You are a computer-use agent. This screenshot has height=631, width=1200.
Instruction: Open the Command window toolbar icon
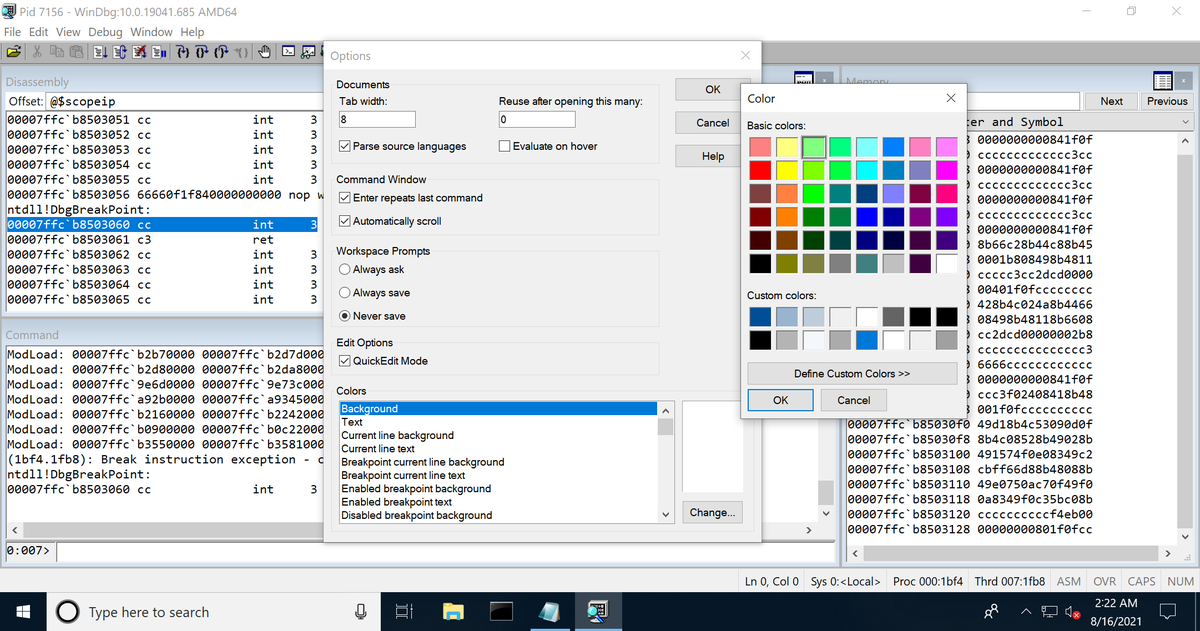pyautogui.click(x=289, y=51)
